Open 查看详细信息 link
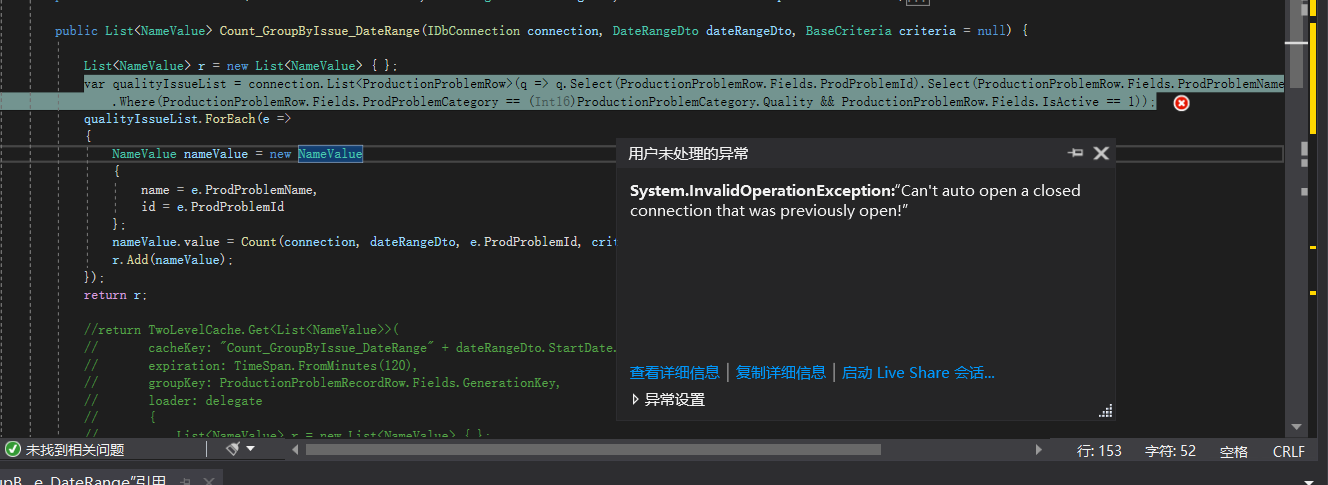The width and height of the screenshot is (1328, 485). (x=674, y=373)
